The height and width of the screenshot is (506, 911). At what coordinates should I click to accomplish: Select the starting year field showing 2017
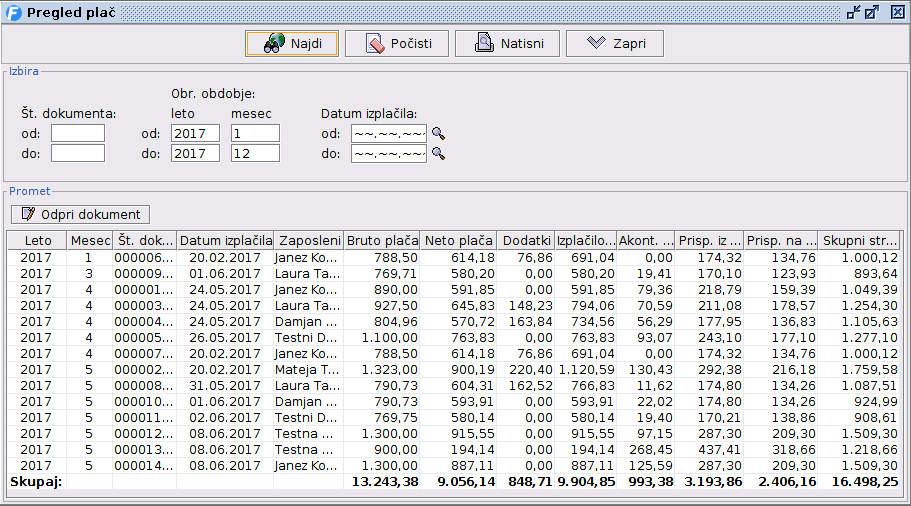tap(195, 133)
